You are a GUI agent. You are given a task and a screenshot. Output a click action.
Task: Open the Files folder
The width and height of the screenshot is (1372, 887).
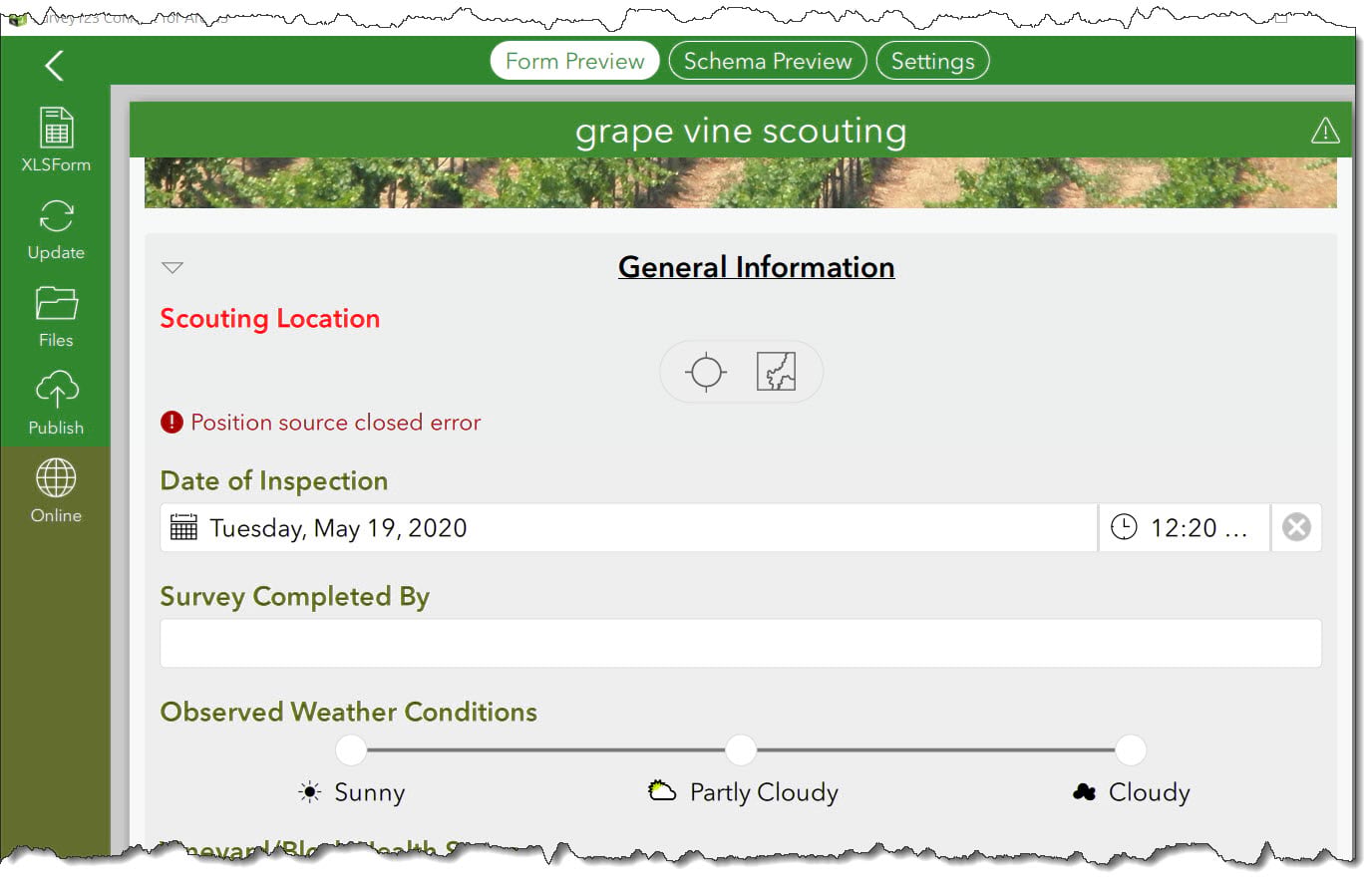[56, 316]
